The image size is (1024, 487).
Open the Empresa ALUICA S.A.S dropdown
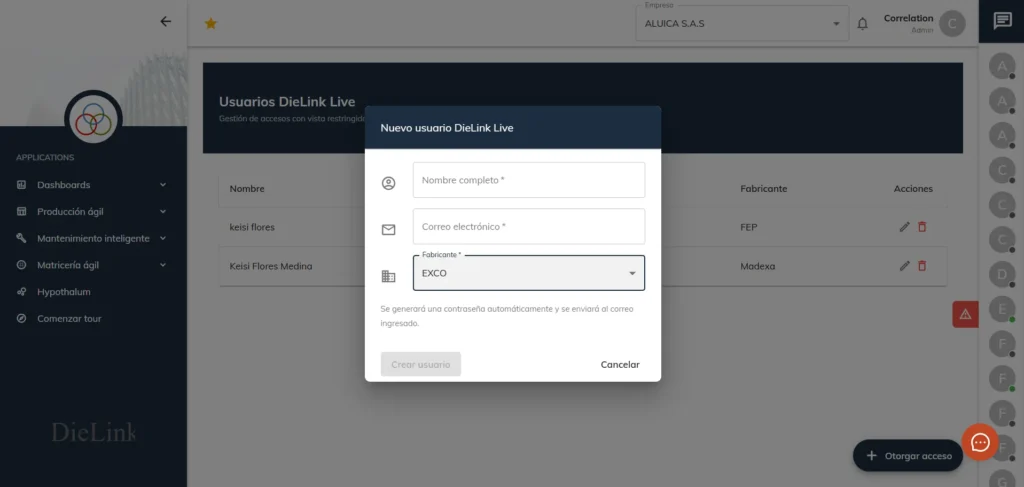click(743, 24)
